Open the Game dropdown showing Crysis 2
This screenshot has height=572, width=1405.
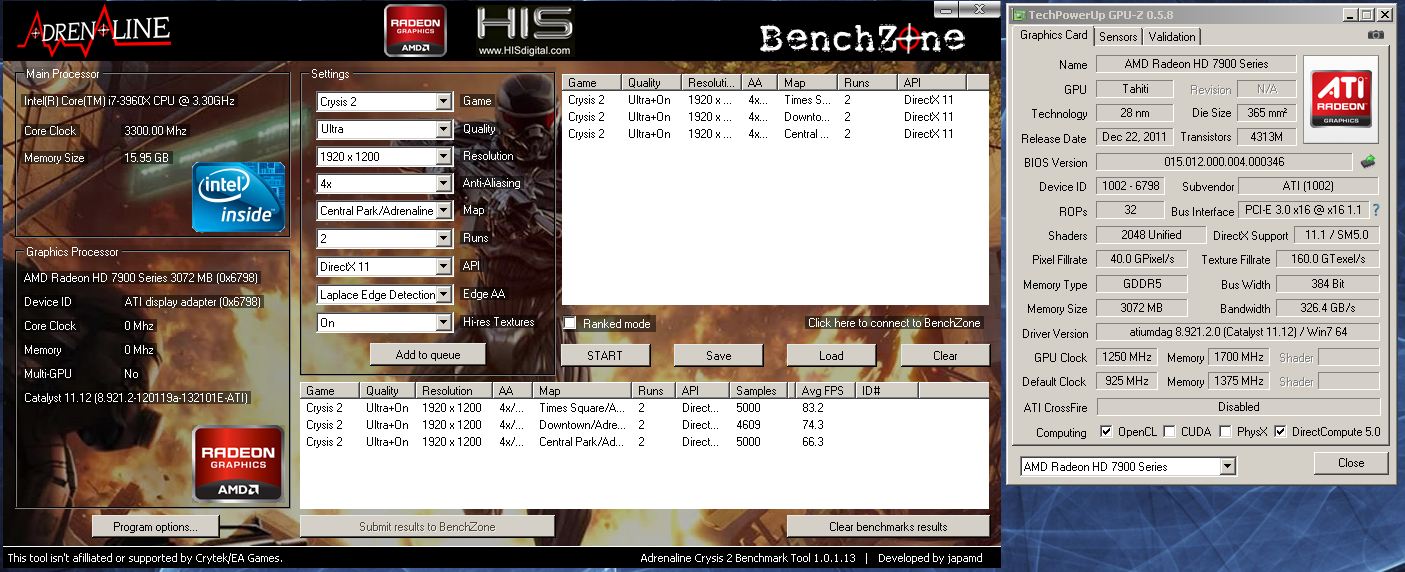click(385, 101)
